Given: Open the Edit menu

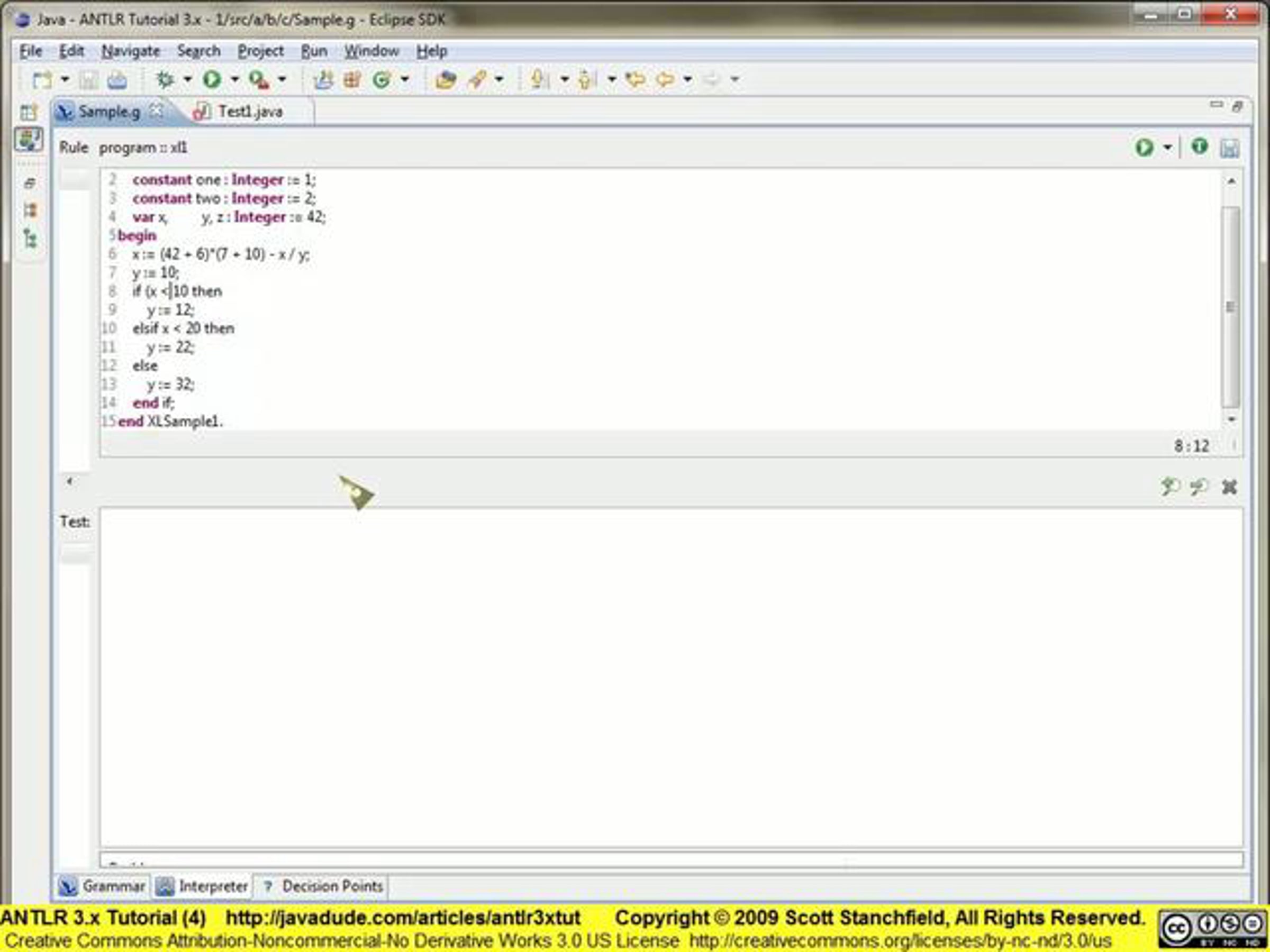Looking at the screenshot, I should 72,51.
